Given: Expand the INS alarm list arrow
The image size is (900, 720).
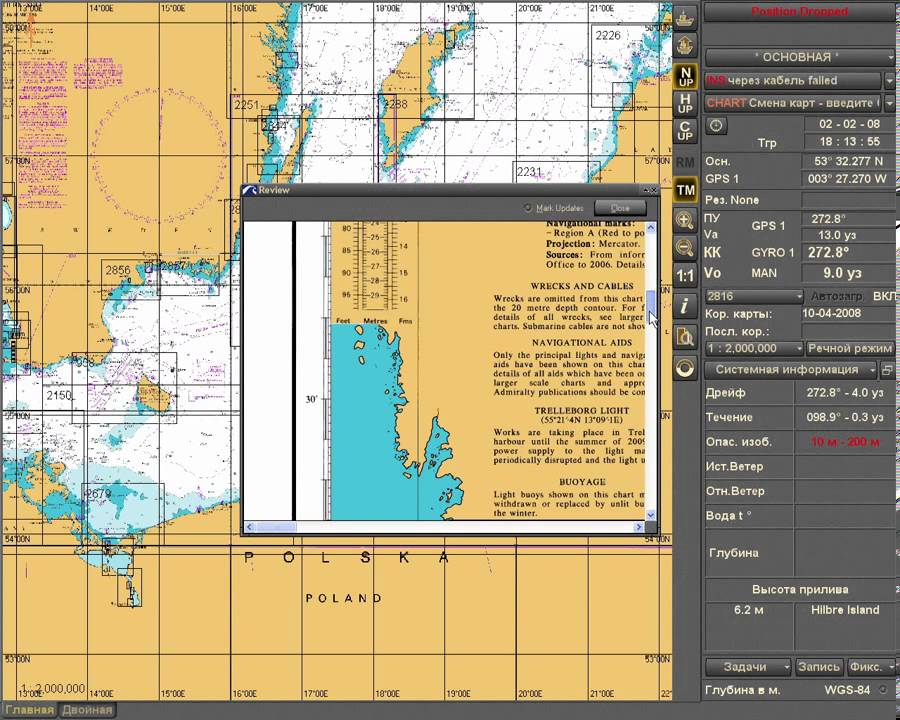Looking at the screenshot, I should point(889,81).
